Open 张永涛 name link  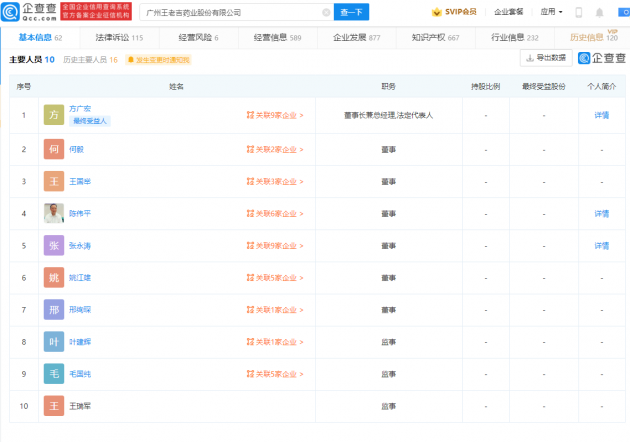(x=80, y=246)
